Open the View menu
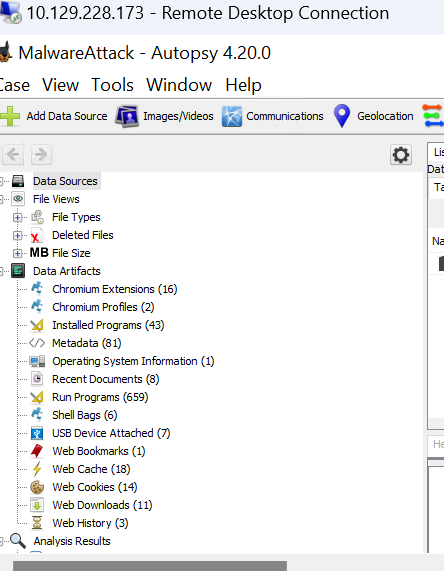The height and width of the screenshot is (571, 444). [x=60, y=85]
